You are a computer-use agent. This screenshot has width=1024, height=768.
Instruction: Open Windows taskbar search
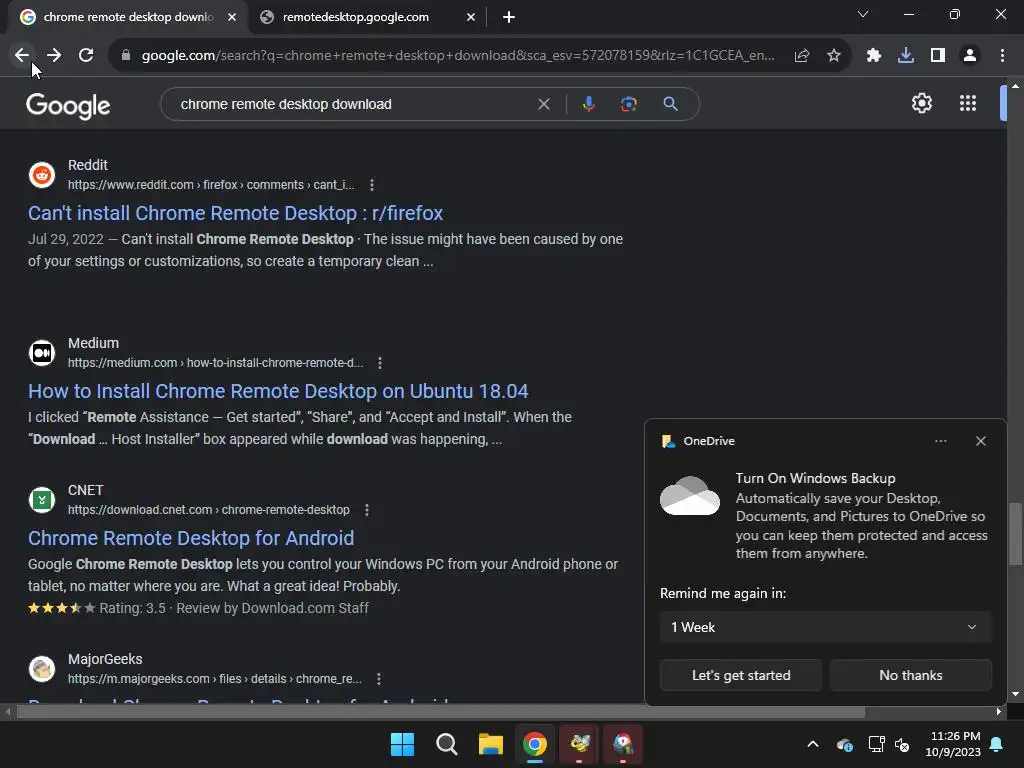point(447,744)
